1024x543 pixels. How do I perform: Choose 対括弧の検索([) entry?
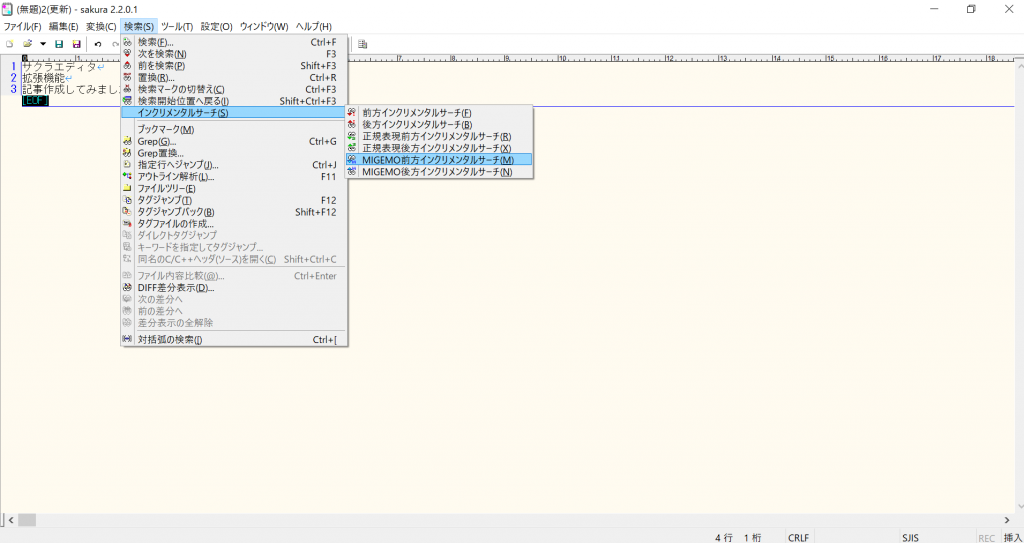pyautogui.click(x=234, y=340)
